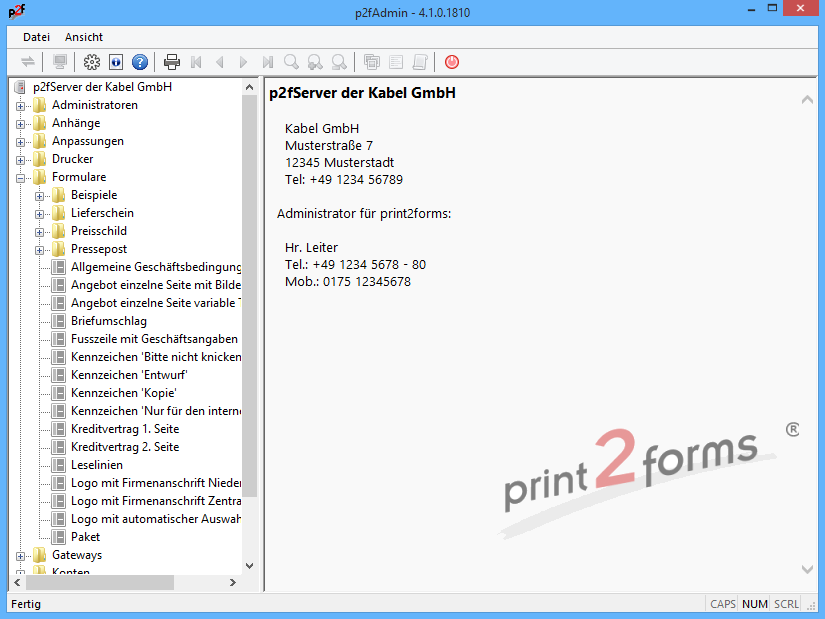Screen dimensions: 825x619
Task: Expand the Beispiele subfolder
Action: 40,196
